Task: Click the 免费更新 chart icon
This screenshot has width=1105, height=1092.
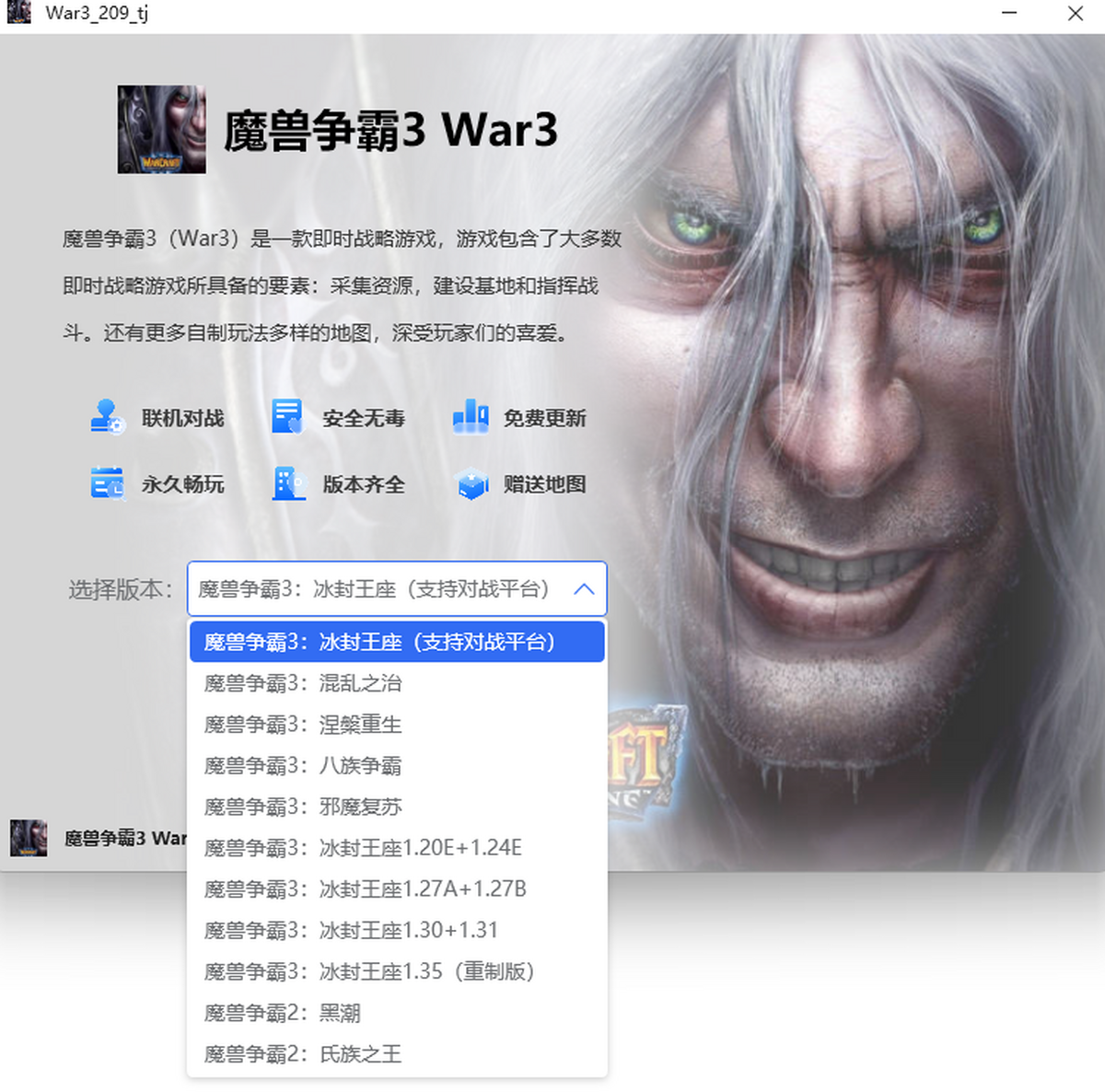Action: pyautogui.click(x=471, y=417)
